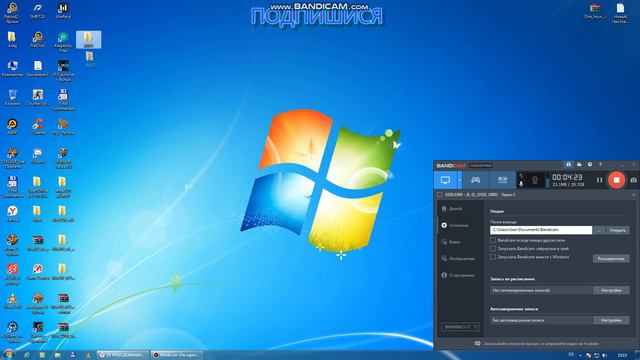
Task: Take a screenshot with Bandicam camera icon
Action: click(633, 180)
